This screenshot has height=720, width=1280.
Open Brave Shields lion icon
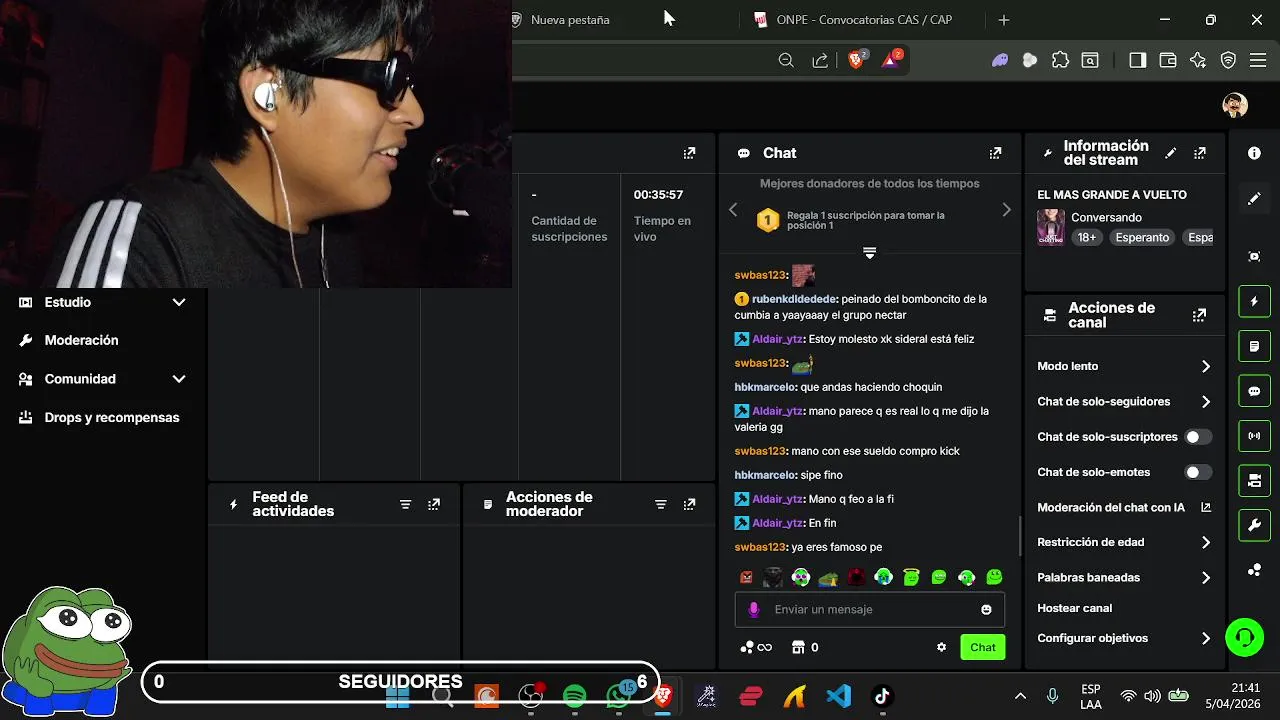856,60
